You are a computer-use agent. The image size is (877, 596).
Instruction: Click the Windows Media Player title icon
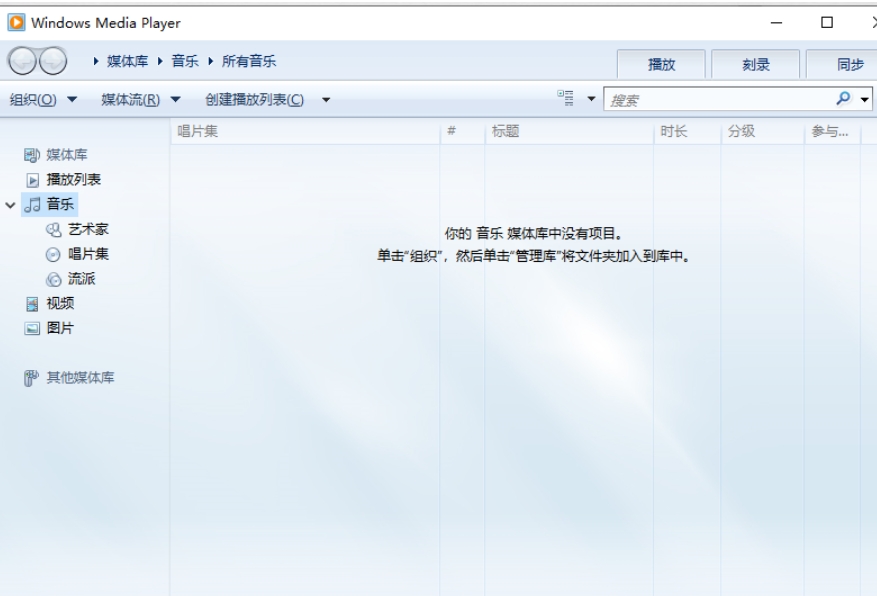coord(16,22)
